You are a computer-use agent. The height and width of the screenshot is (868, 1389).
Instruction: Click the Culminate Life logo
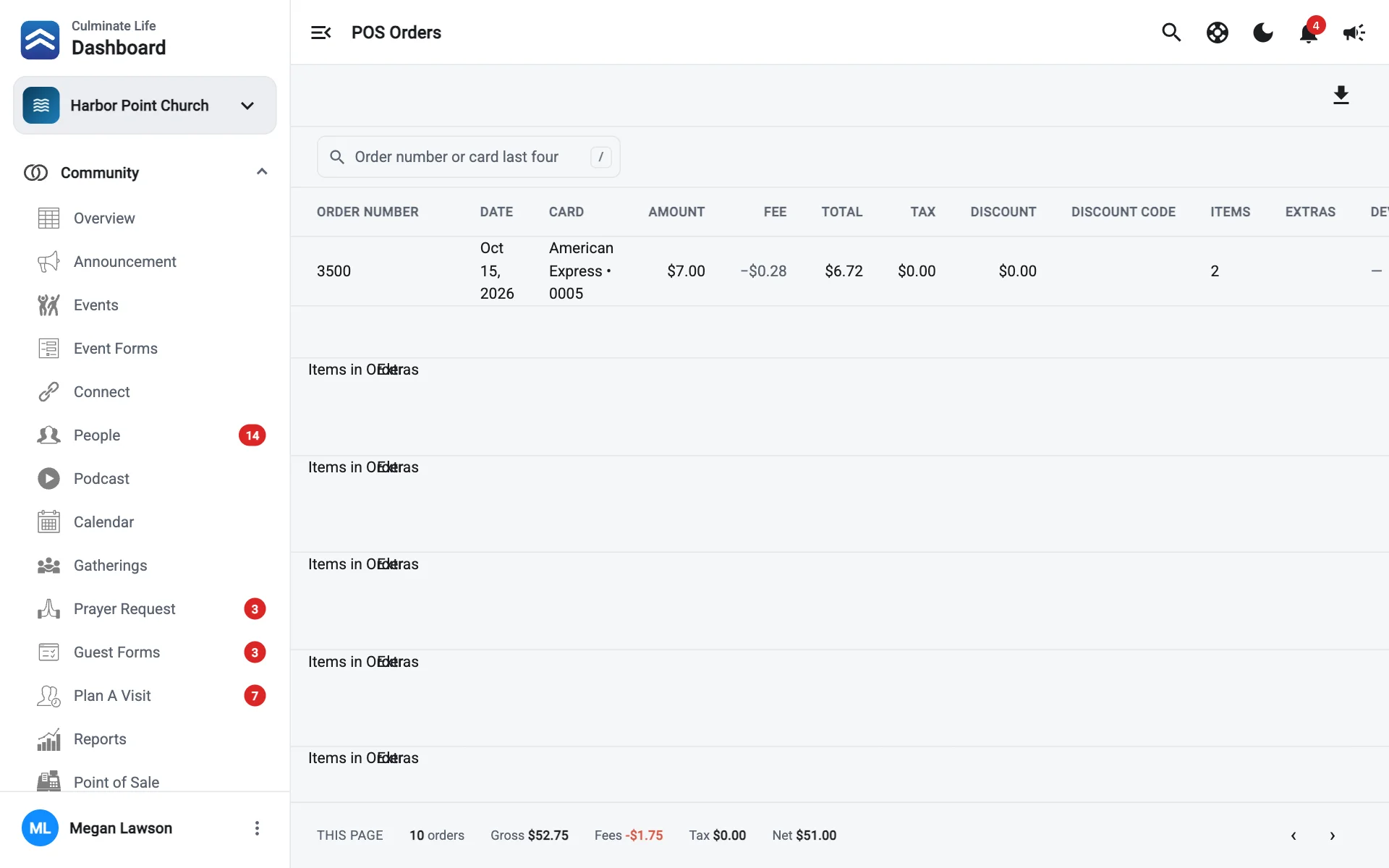pos(41,39)
